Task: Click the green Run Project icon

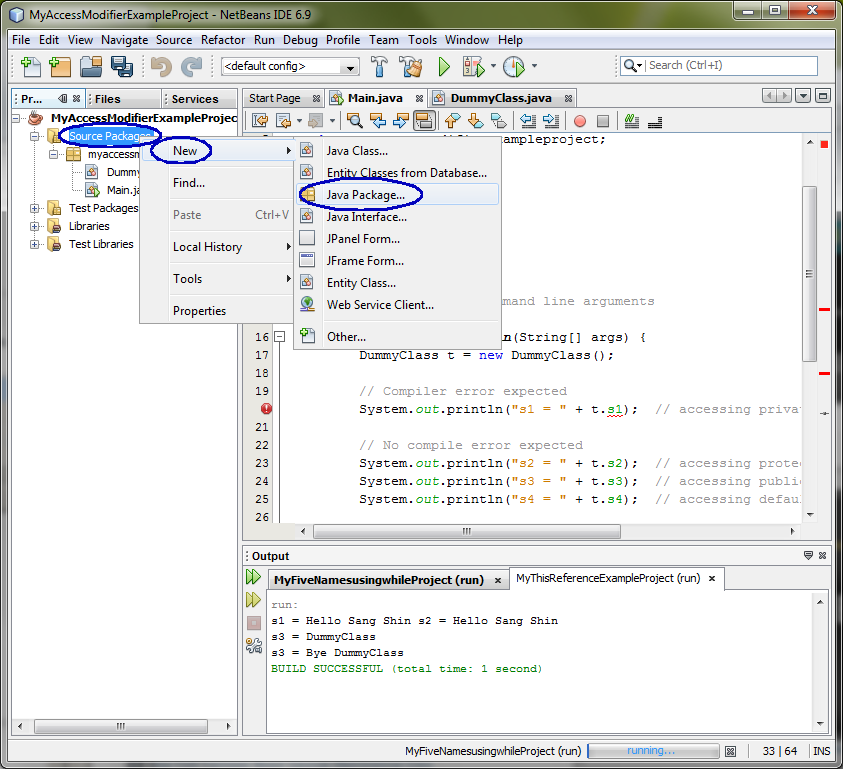Action: pos(444,66)
